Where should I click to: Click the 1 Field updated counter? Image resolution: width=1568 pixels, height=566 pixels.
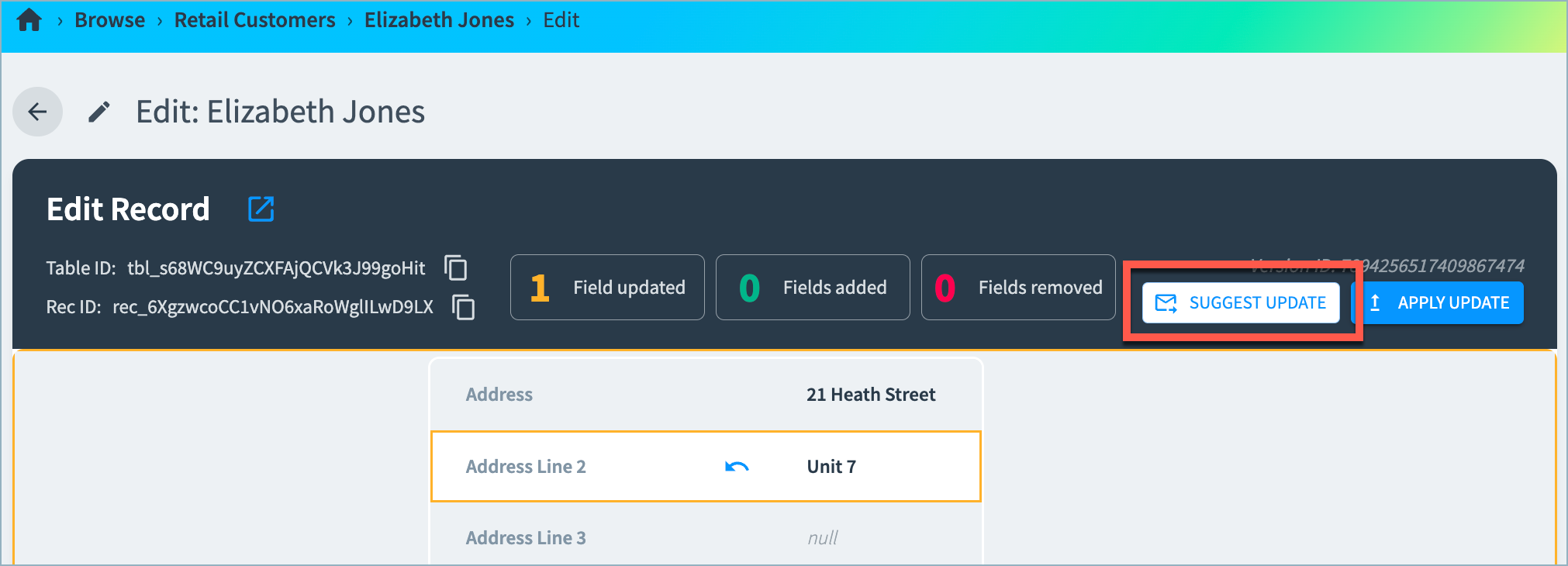tap(607, 288)
